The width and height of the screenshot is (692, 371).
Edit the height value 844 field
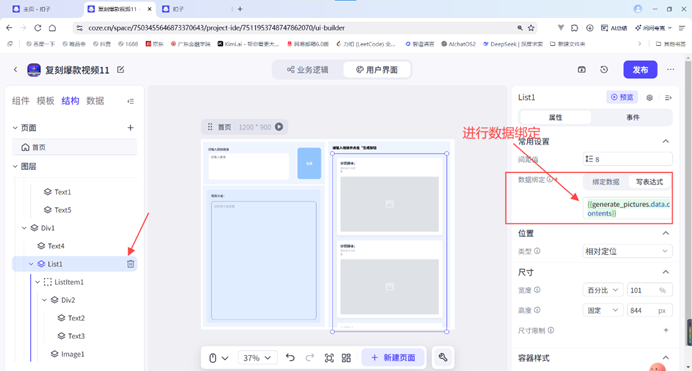coord(649,310)
